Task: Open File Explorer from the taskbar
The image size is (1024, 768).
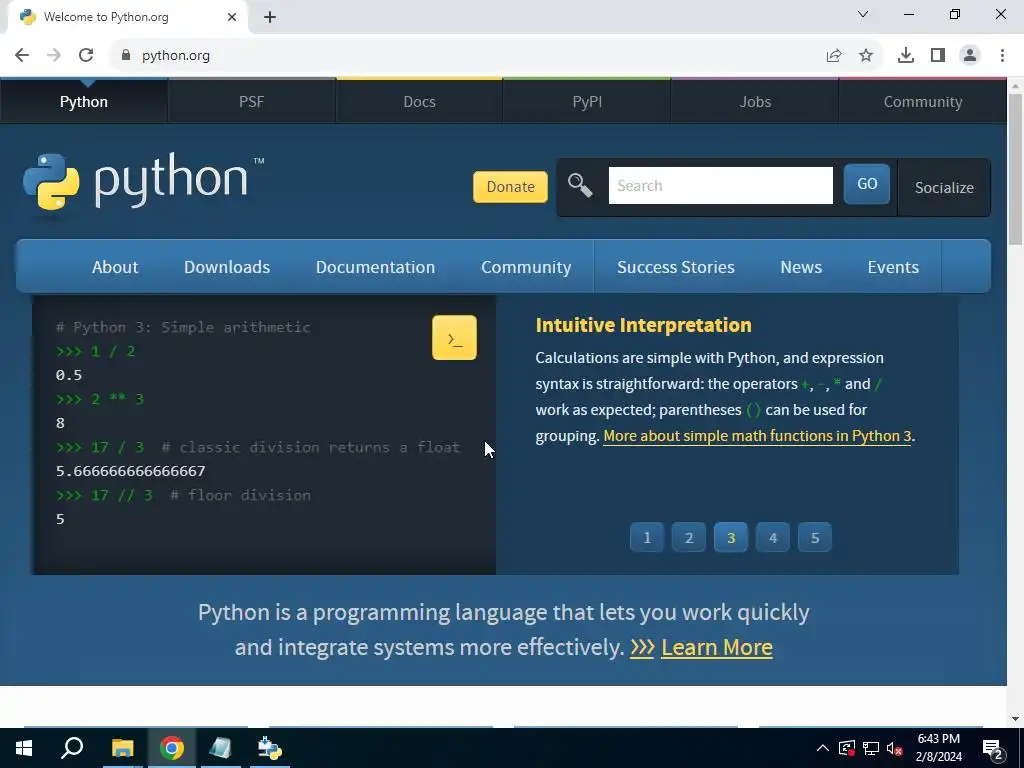Action: pyautogui.click(x=122, y=748)
